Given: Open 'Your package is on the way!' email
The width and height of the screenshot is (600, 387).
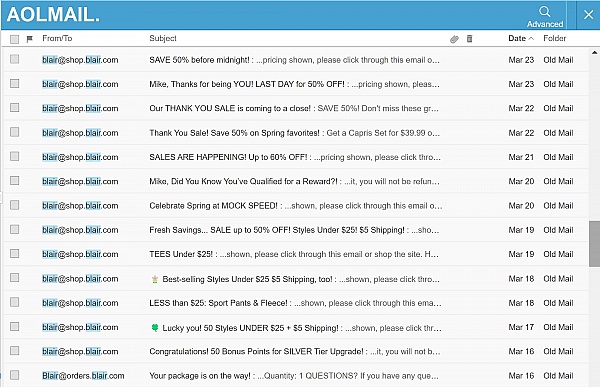Looking at the screenshot, I should click(x=294, y=376).
